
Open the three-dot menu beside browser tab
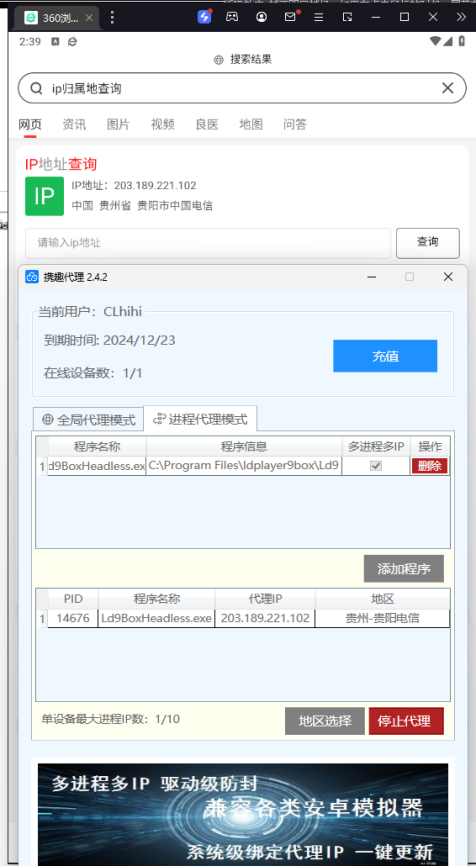click(x=112, y=18)
